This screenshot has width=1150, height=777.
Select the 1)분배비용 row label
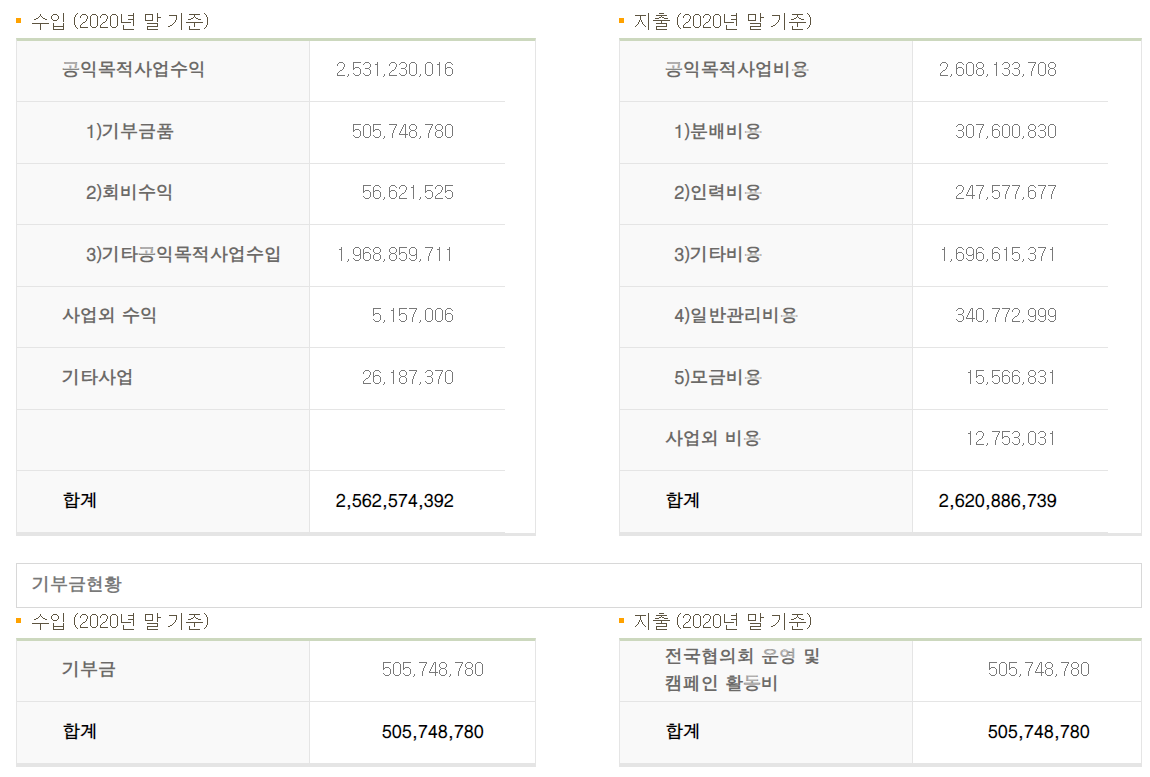[x=717, y=132]
